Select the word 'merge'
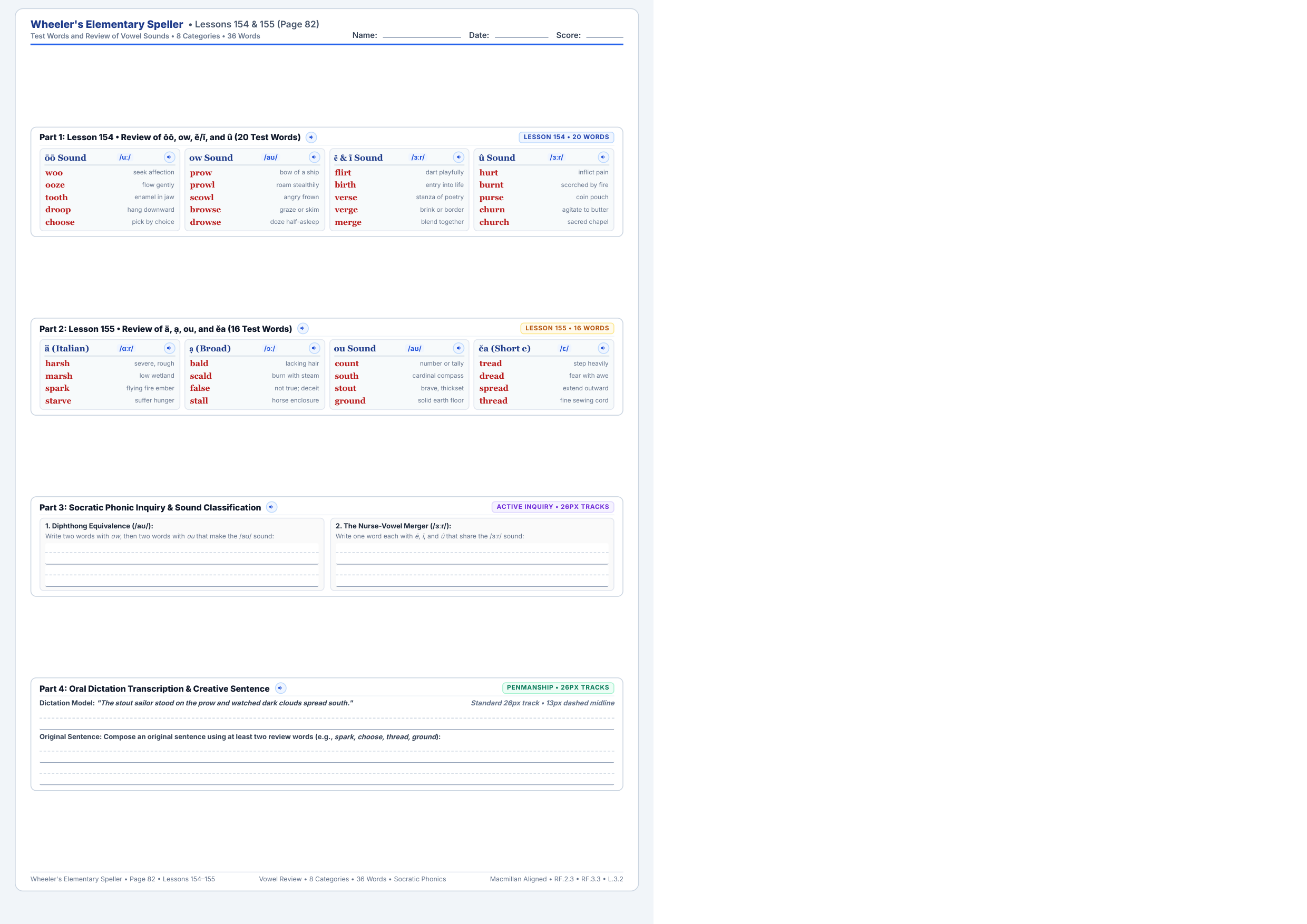1307x924 pixels. click(348, 222)
